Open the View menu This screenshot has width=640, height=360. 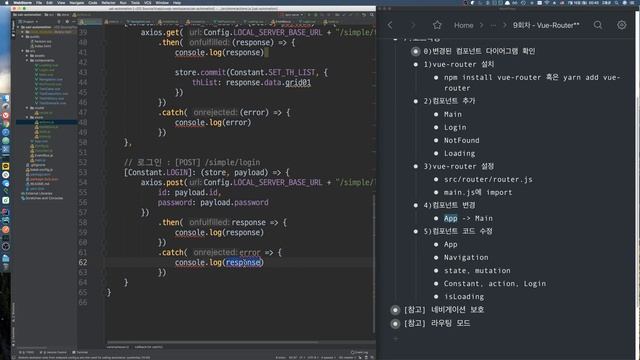61,2
